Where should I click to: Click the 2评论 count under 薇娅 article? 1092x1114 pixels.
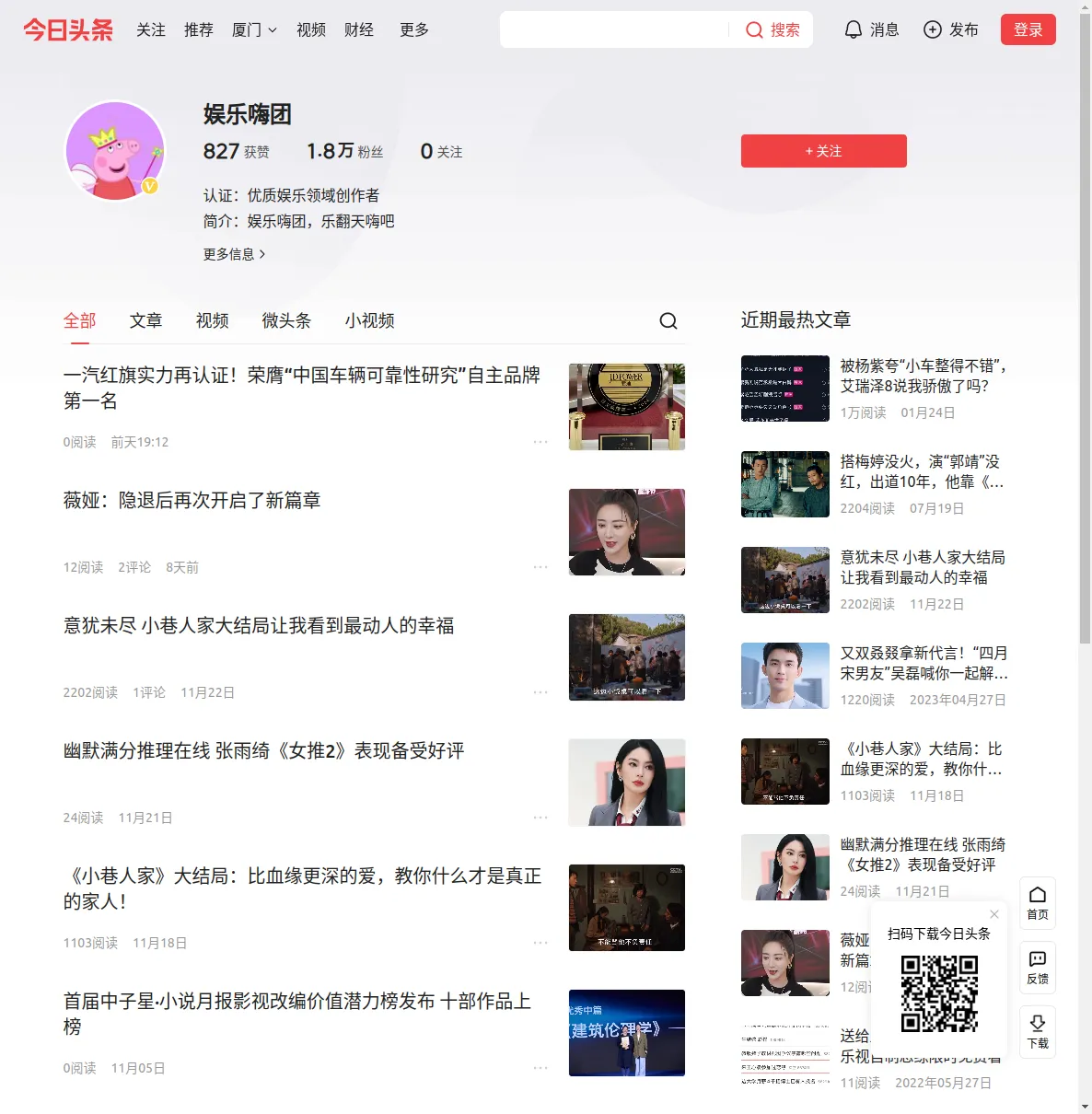(134, 567)
